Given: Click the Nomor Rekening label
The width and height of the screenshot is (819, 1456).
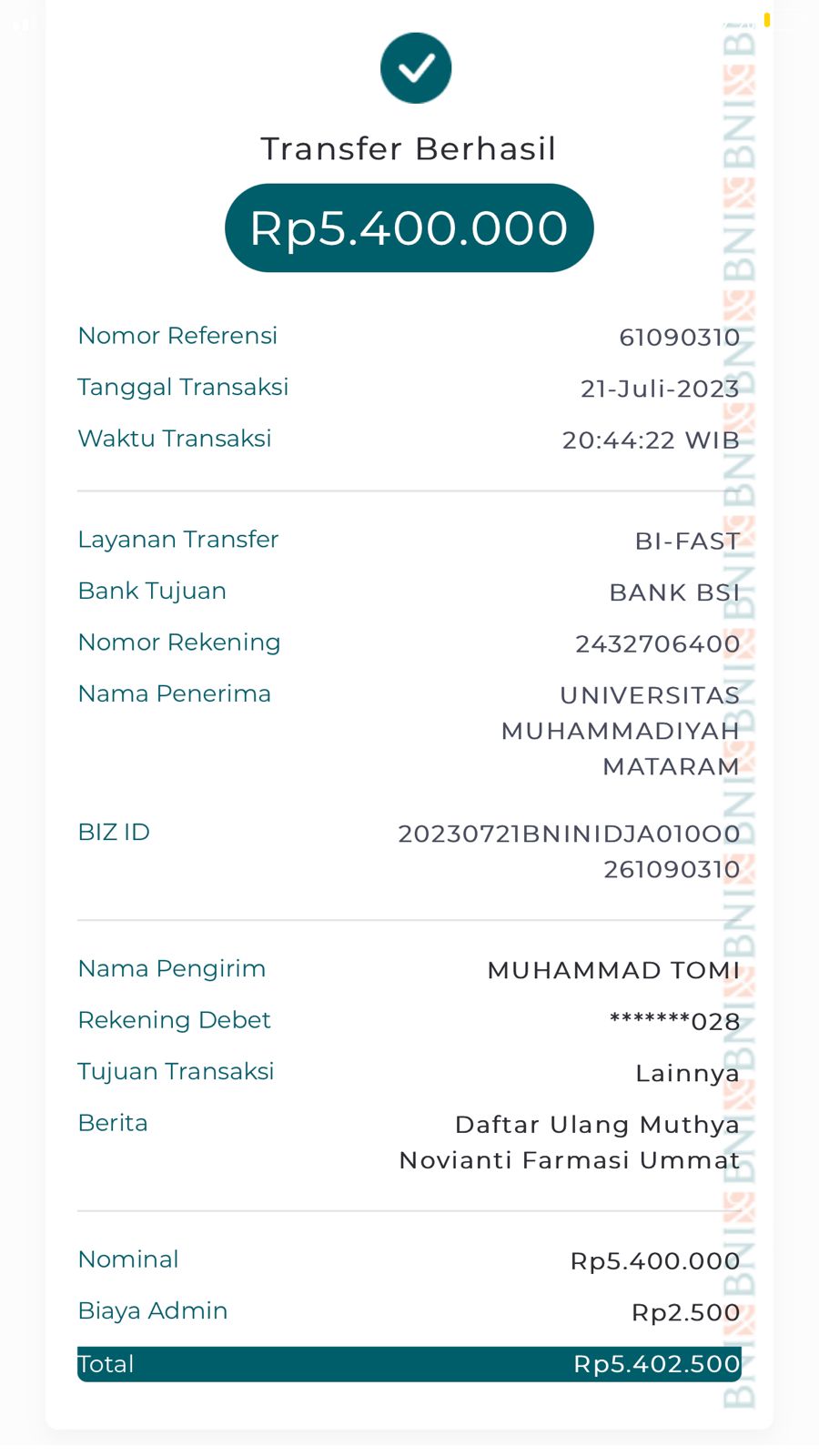Looking at the screenshot, I should click(x=179, y=642).
